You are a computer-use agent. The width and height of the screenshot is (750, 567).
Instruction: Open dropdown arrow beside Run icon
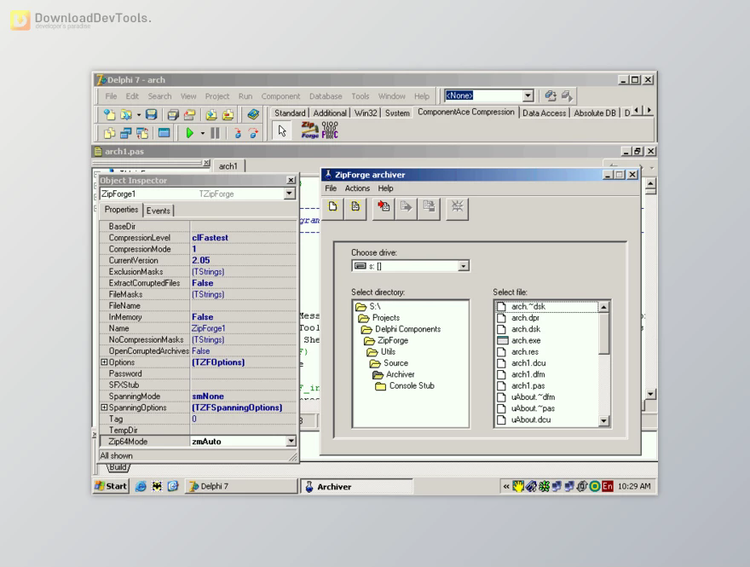(x=202, y=133)
